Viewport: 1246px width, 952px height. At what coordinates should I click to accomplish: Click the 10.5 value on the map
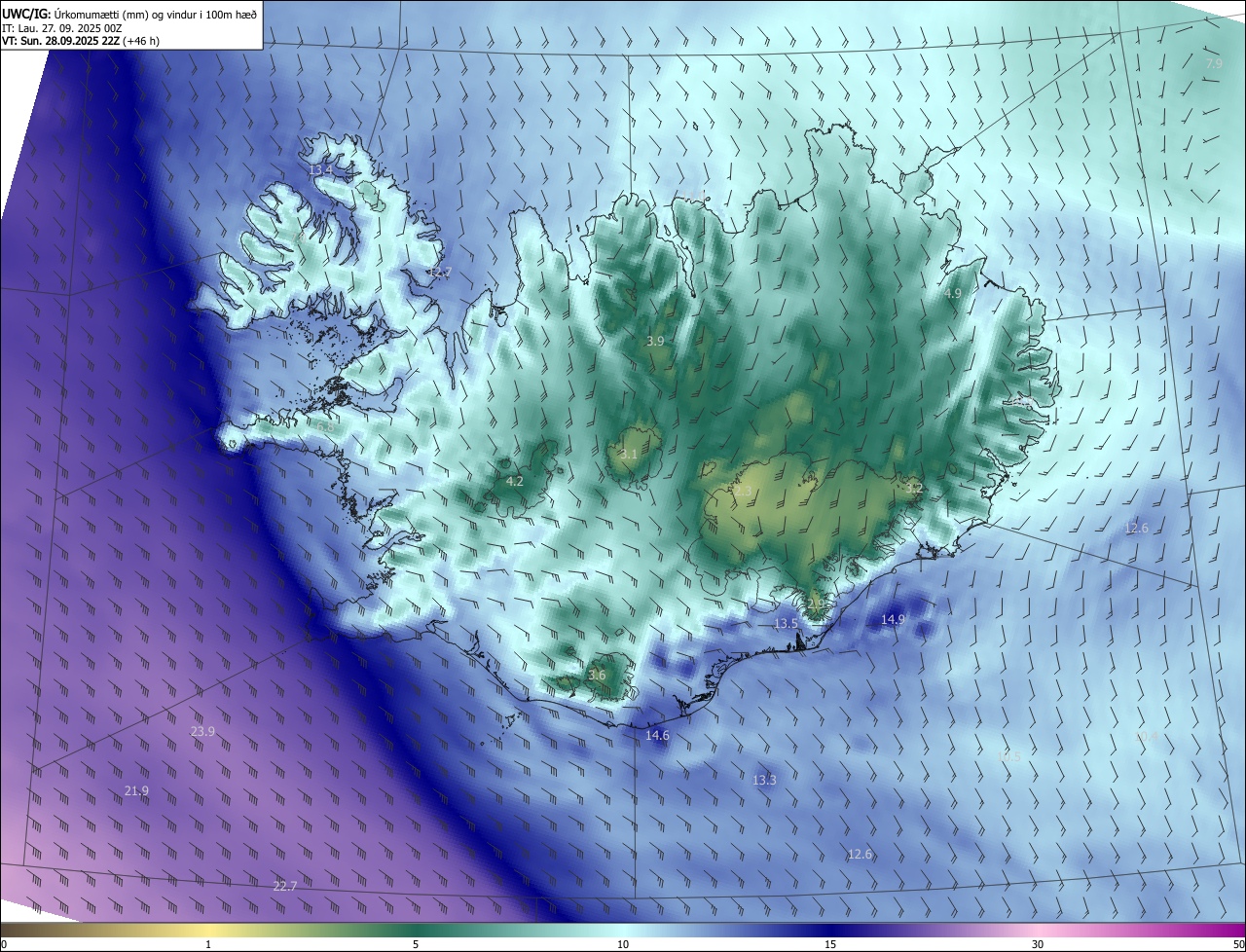pos(1009,756)
